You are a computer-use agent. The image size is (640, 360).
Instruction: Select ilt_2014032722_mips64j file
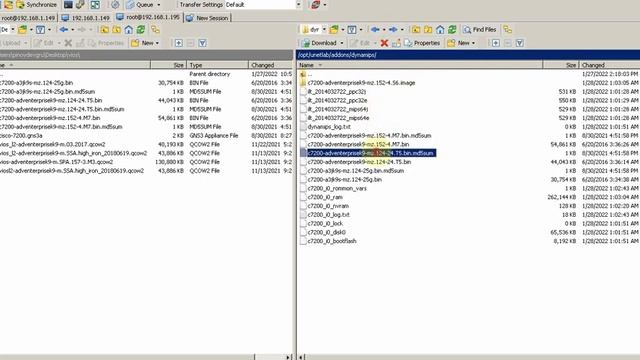338,109
